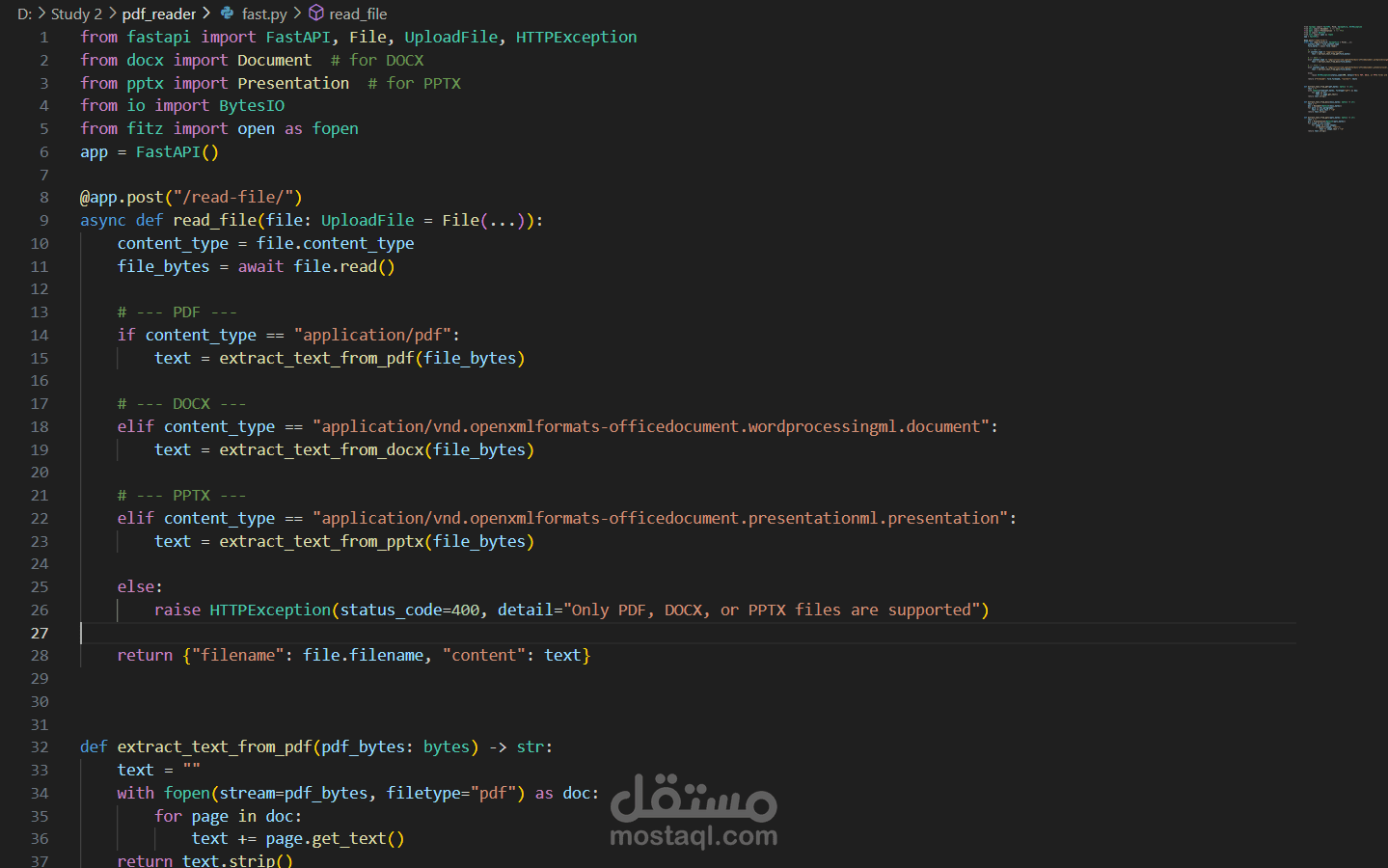Click 'for page in doc:' on line 35

pos(229,816)
